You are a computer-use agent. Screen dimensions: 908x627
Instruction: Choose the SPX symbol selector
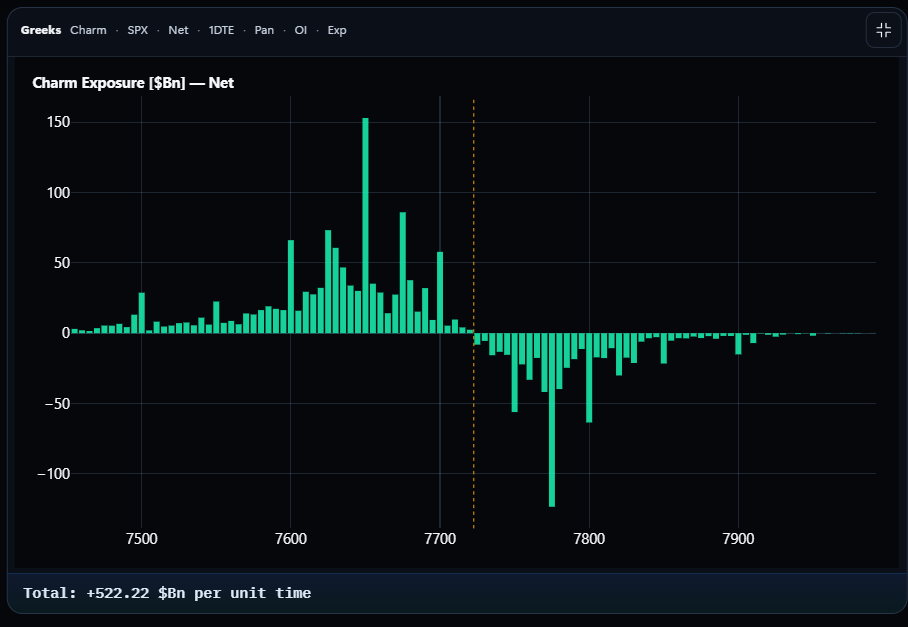(x=137, y=30)
